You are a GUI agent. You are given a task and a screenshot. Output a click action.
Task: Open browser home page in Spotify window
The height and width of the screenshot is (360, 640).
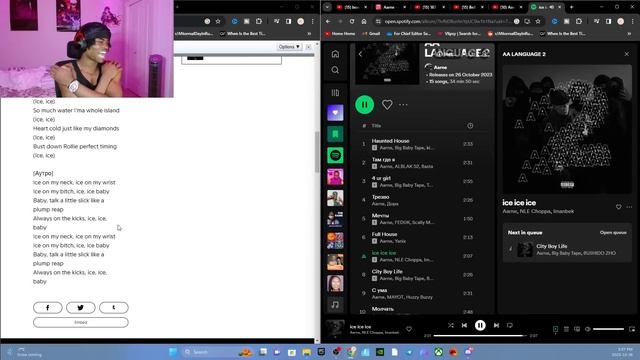coord(364,21)
